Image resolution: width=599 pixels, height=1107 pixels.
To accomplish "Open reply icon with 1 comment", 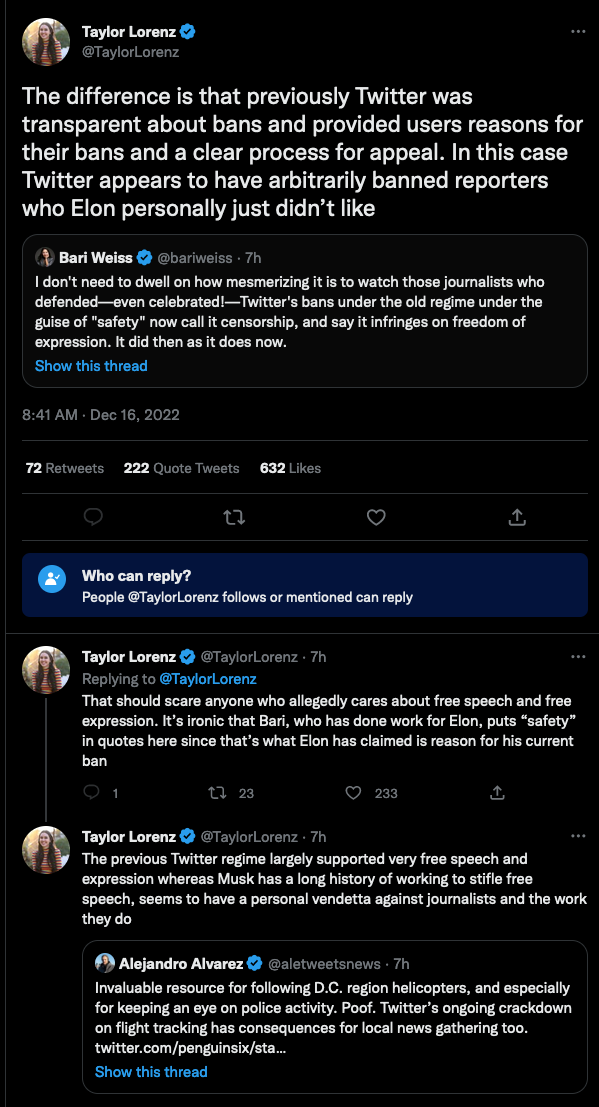I will pyautogui.click(x=91, y=793).
